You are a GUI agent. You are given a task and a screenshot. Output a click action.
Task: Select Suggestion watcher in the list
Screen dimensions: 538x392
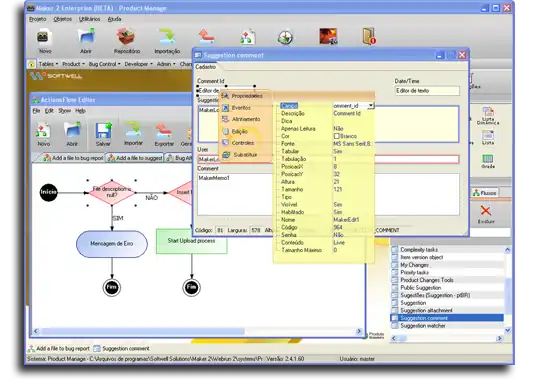point(423,326)
